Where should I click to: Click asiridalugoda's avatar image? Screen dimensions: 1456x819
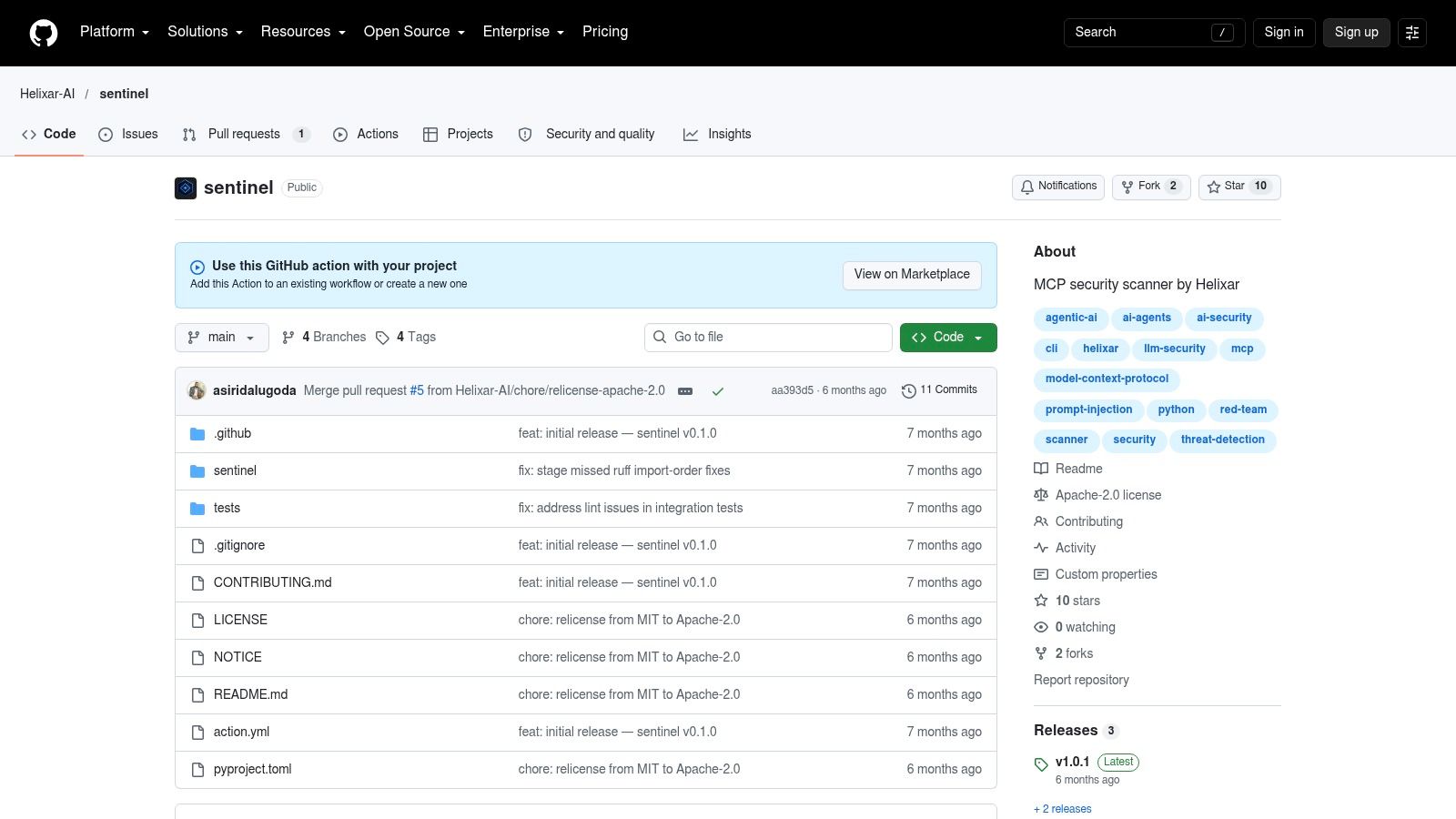(197, 390)
